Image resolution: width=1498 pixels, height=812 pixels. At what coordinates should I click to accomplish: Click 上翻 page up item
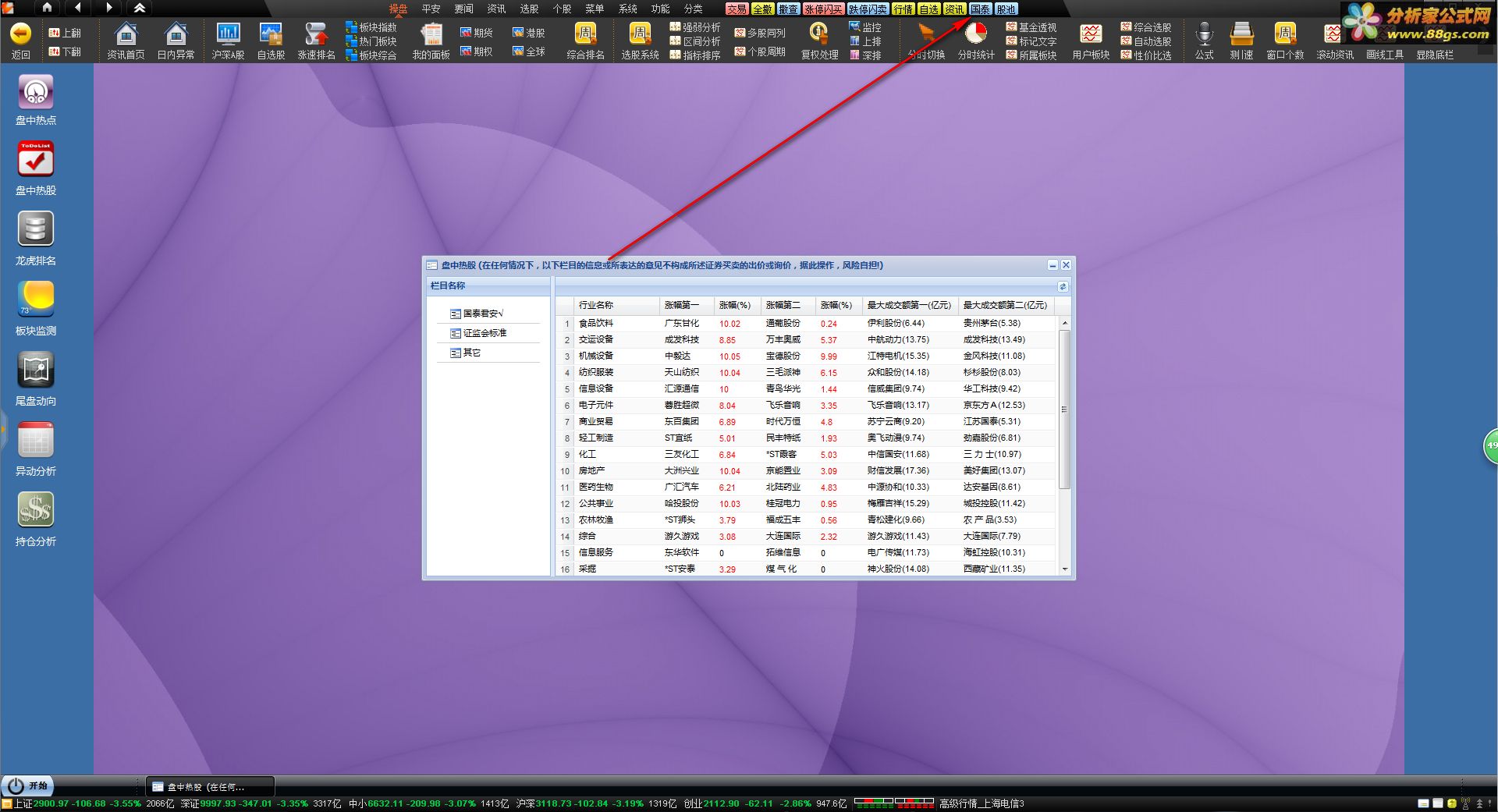[65, 33]
